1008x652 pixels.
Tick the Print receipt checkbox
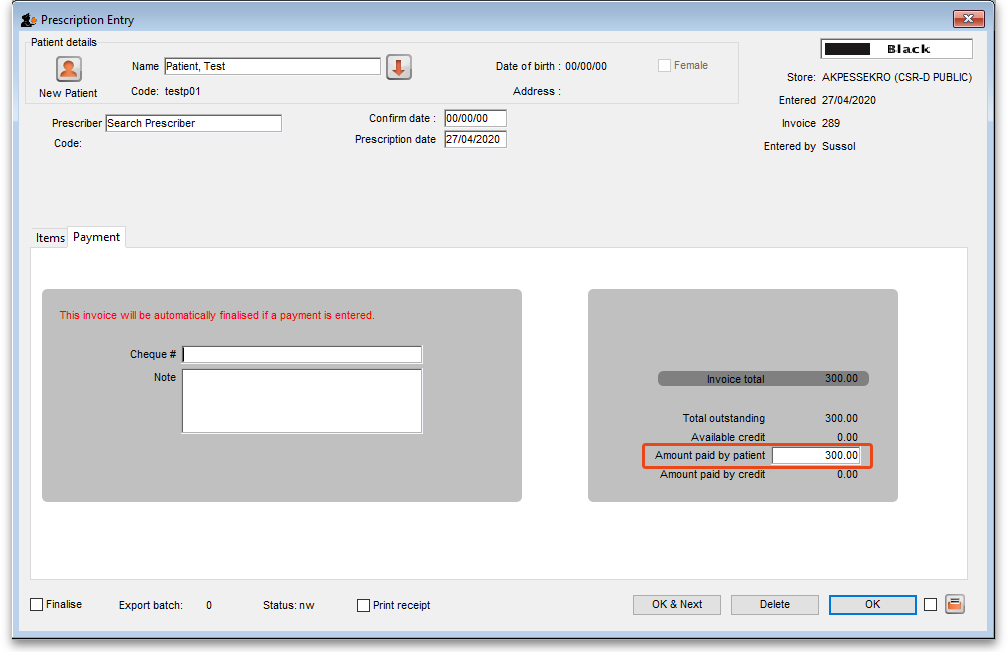(364, 605)
